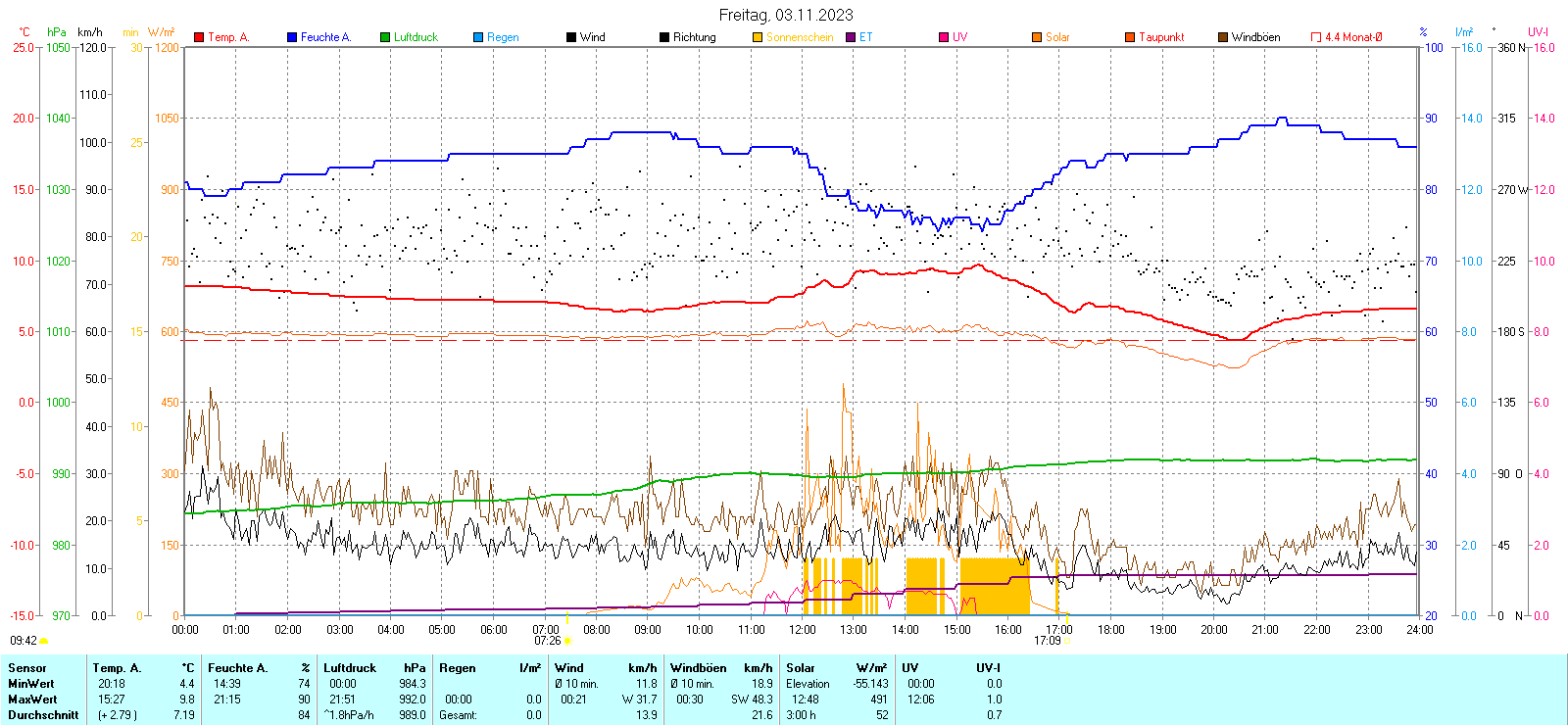The width and height of the screenshot is (1568, 725).
Task: Click the Freitag, 03.11.2023 chart title
Action: point(785,15)
